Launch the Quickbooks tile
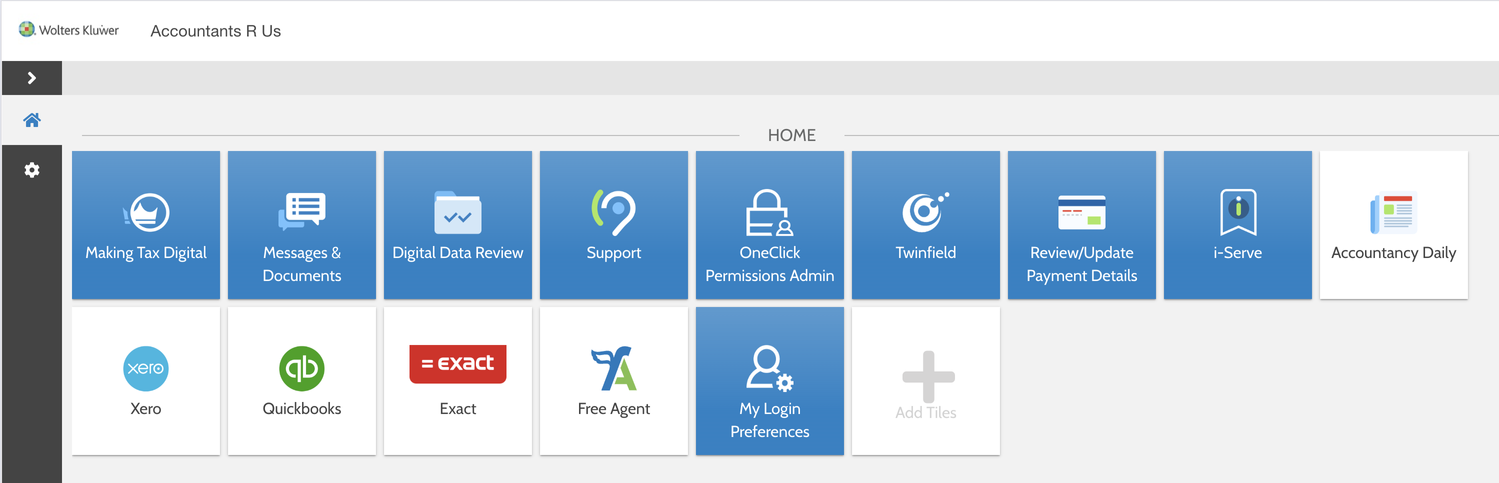This screenshot has width=1499, height=483. pyautogui.click(x=302, y=381)
